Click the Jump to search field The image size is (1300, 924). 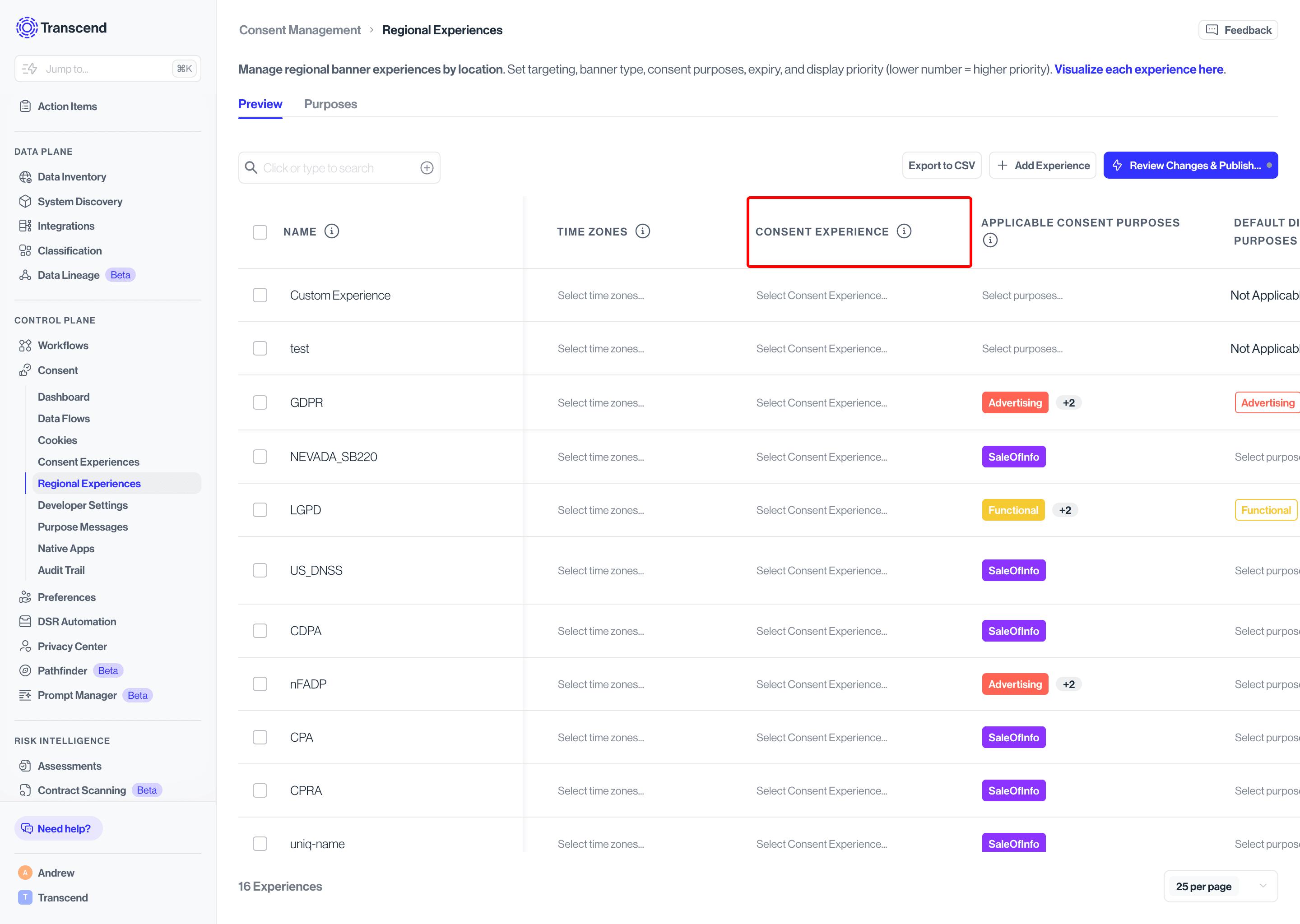coord(107,68)
